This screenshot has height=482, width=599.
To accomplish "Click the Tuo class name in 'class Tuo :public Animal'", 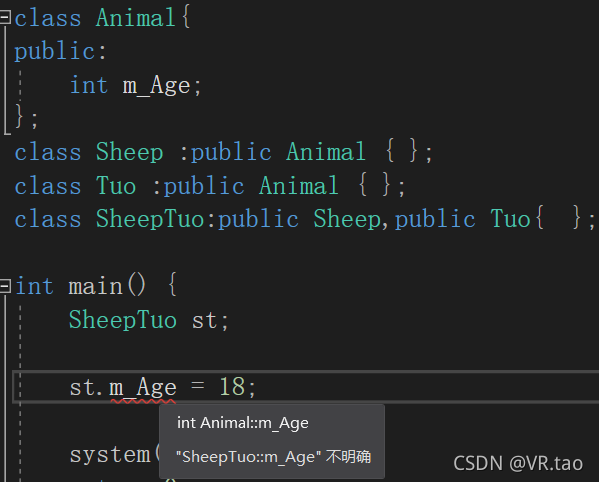I will 116,186.
